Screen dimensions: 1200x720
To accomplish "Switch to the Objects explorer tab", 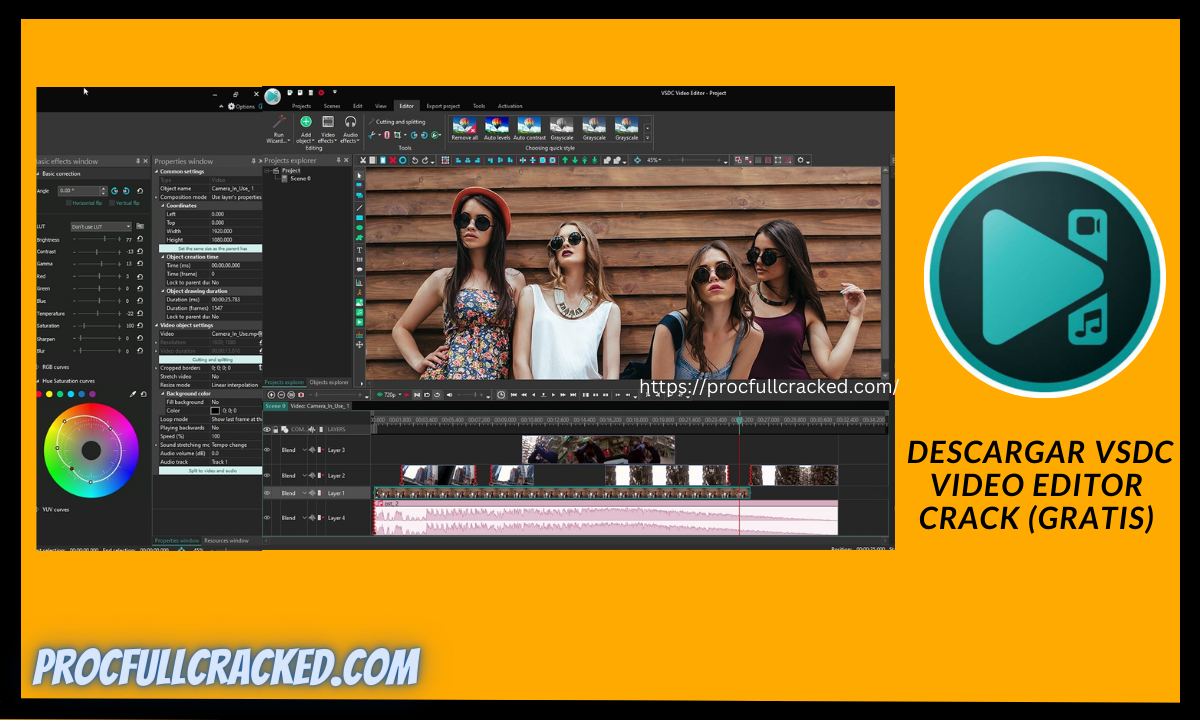I will click(329, 381).
